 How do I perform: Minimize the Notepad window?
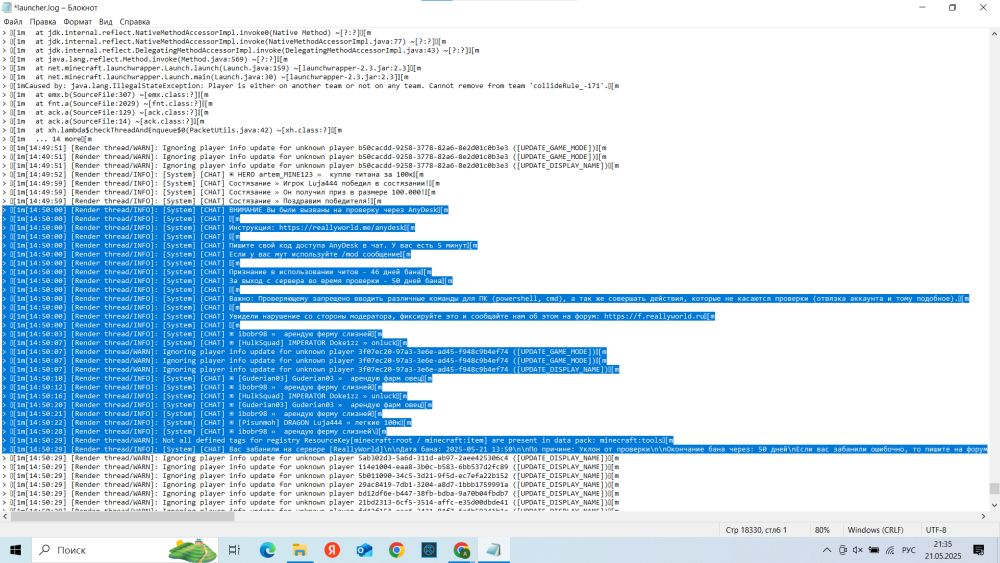pos(922,8)
